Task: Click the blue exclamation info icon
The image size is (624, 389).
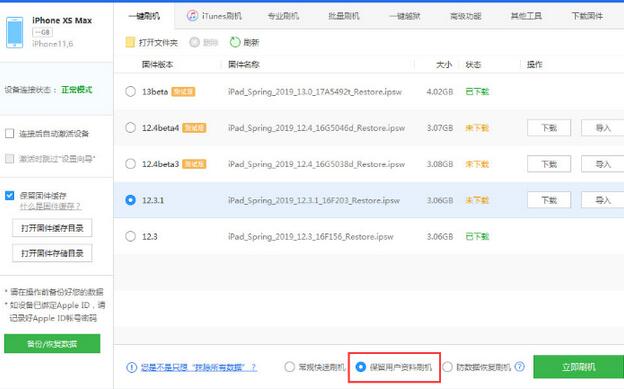Action: tap(131, 367)
